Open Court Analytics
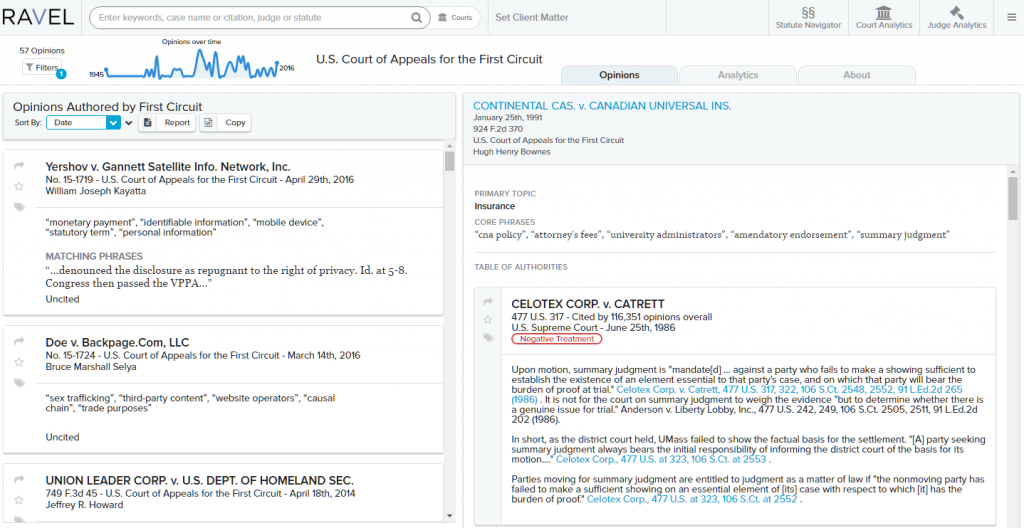Viewport: 1024px width, 528px height. [884, 18]
